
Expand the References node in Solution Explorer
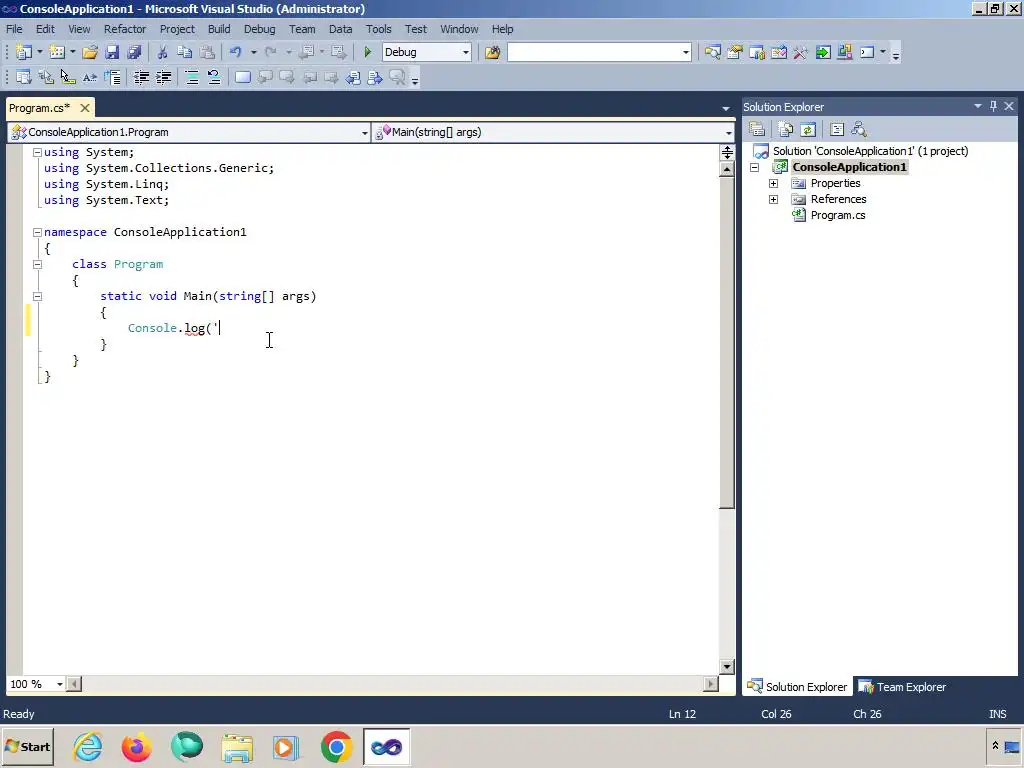click(774, 199)
